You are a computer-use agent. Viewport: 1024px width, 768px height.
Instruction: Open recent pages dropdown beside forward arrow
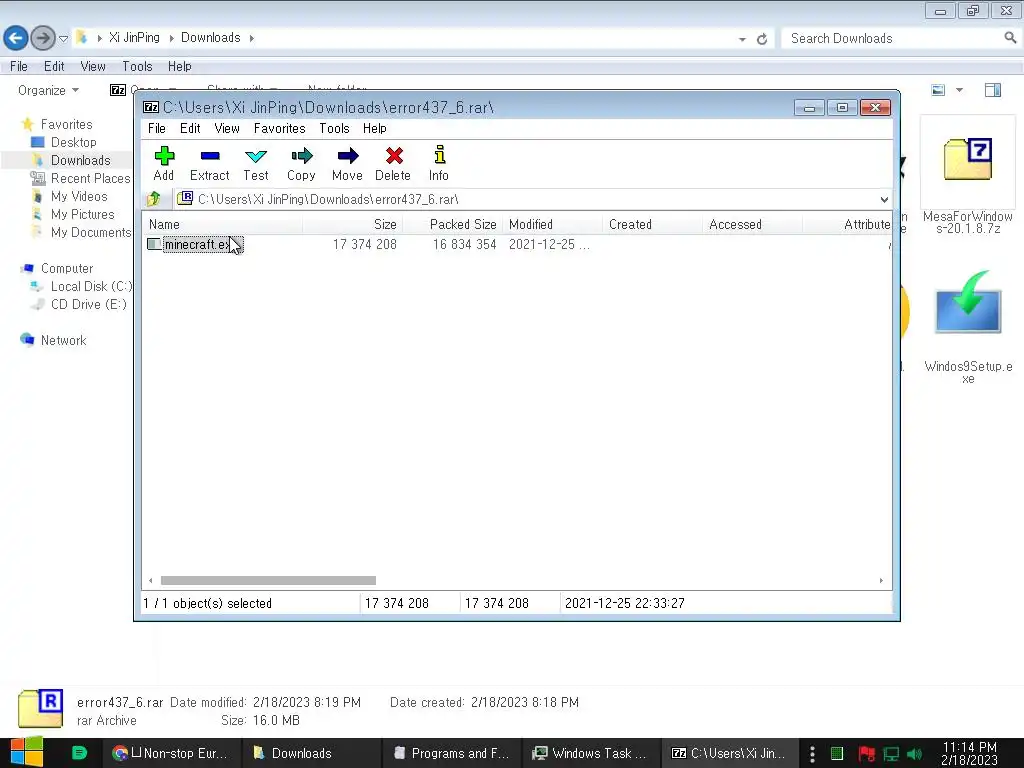click(x=63, y=39)
